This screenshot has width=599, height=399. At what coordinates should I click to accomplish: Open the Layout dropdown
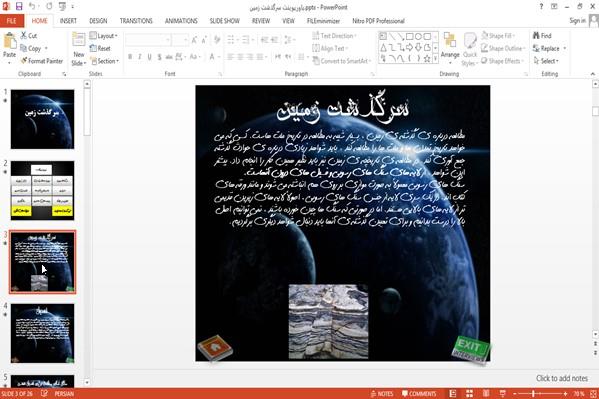pyautogui.click(x=104, y=36)
